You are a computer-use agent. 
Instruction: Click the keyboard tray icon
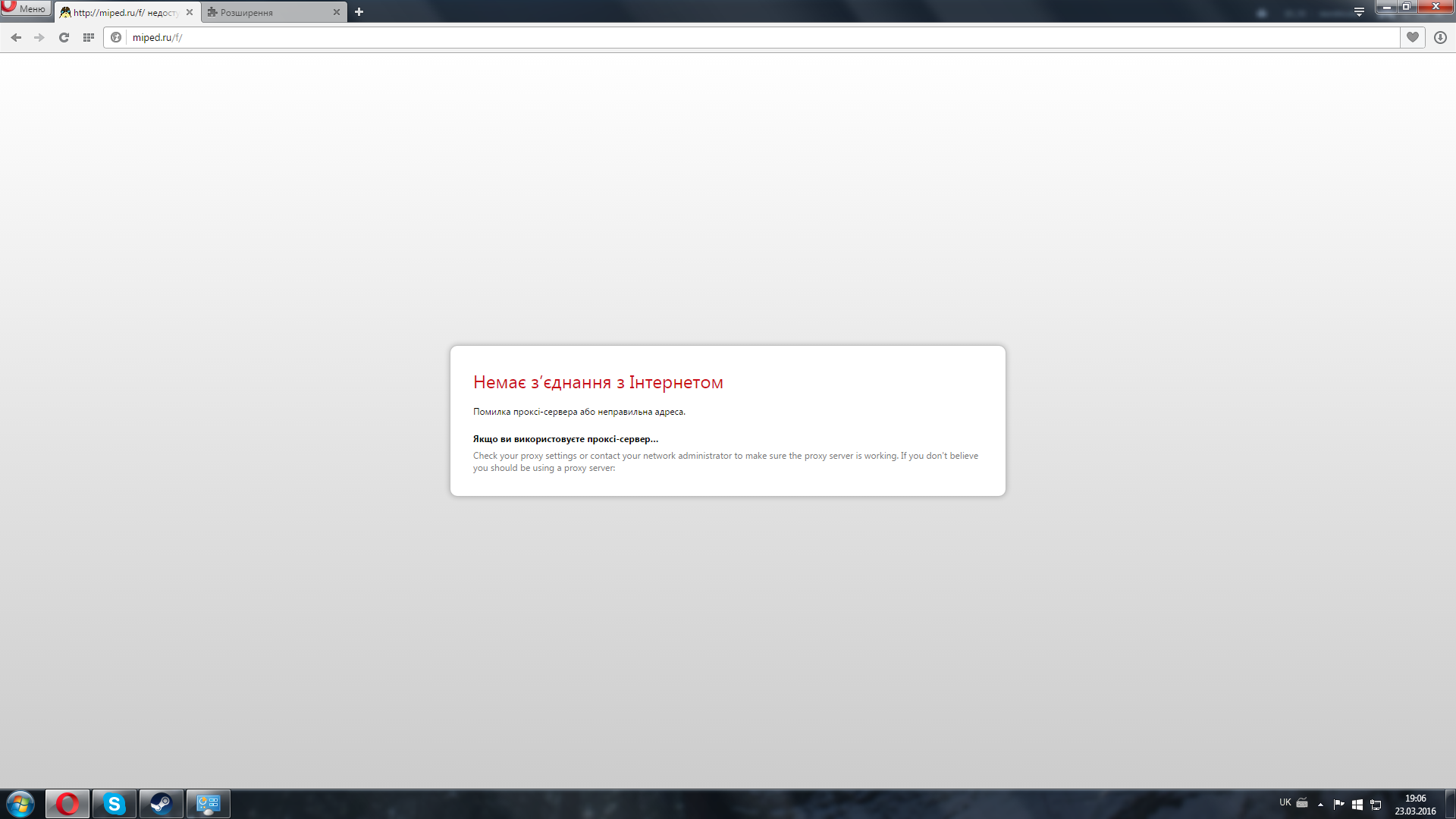click(x=1302, y=802)
